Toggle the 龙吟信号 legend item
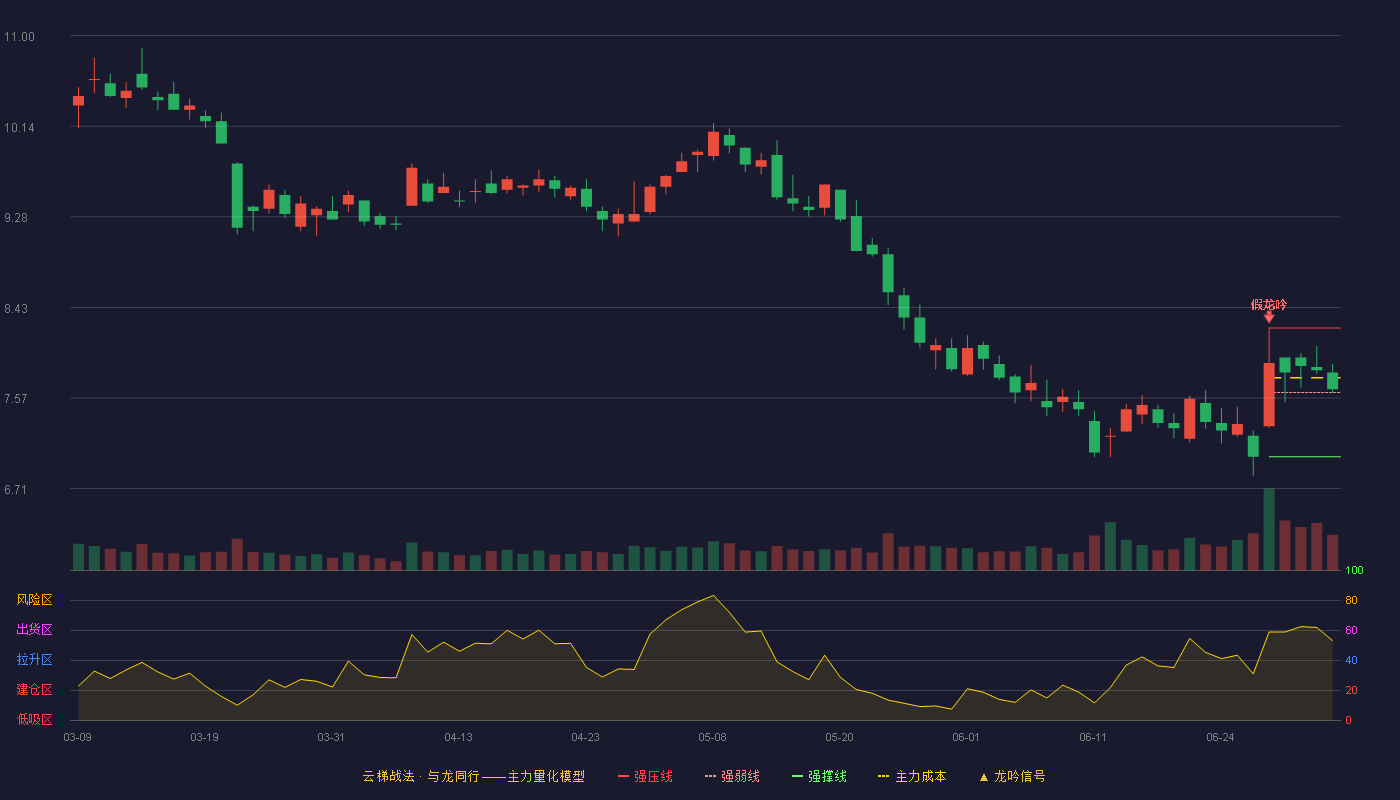The height and width of the screenshot is (800, 1400). [x=1012, y=776]
